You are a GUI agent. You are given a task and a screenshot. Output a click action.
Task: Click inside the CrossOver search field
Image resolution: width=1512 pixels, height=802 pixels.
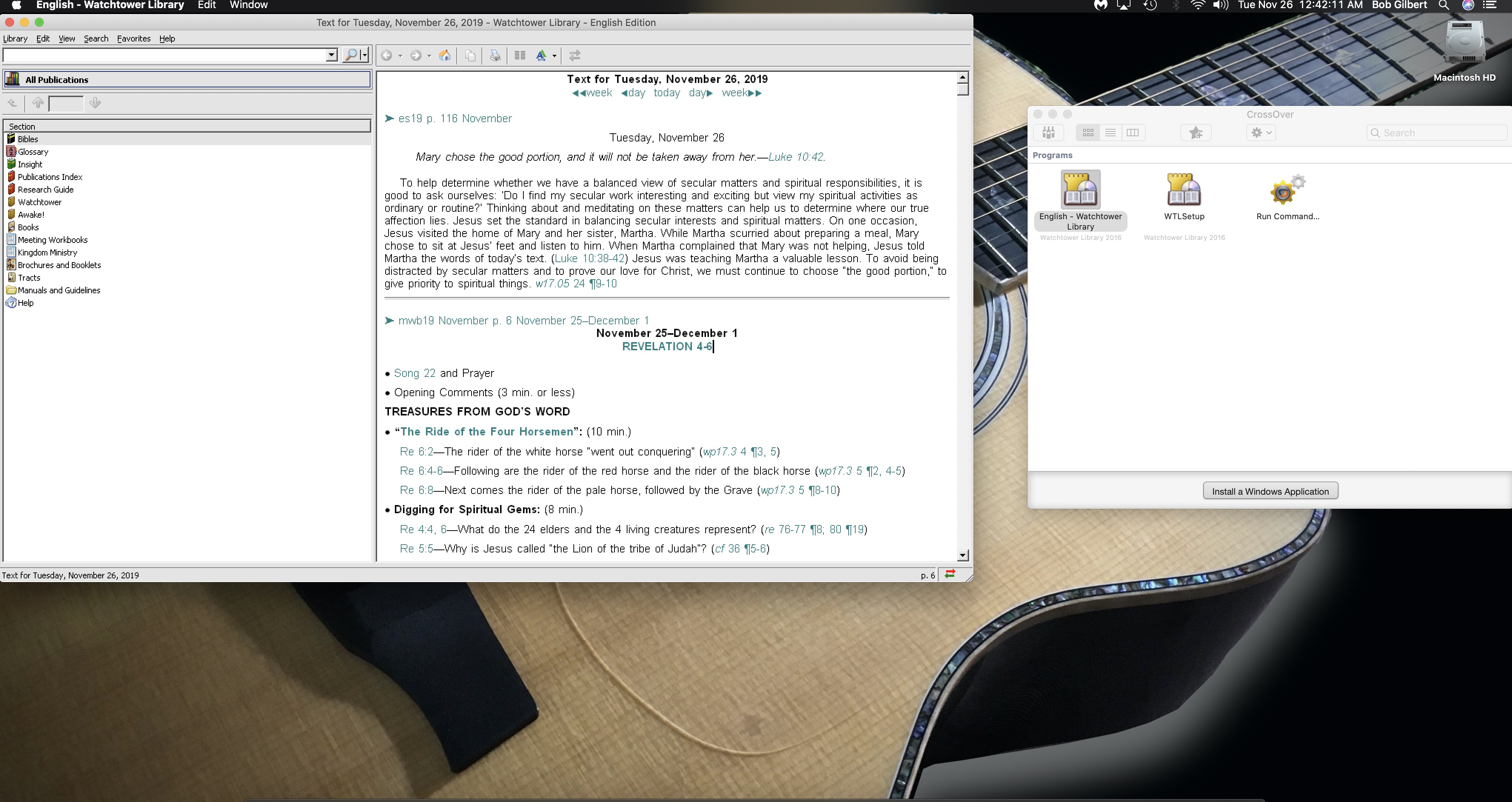pyautogui.click(x=1436, y=133)
